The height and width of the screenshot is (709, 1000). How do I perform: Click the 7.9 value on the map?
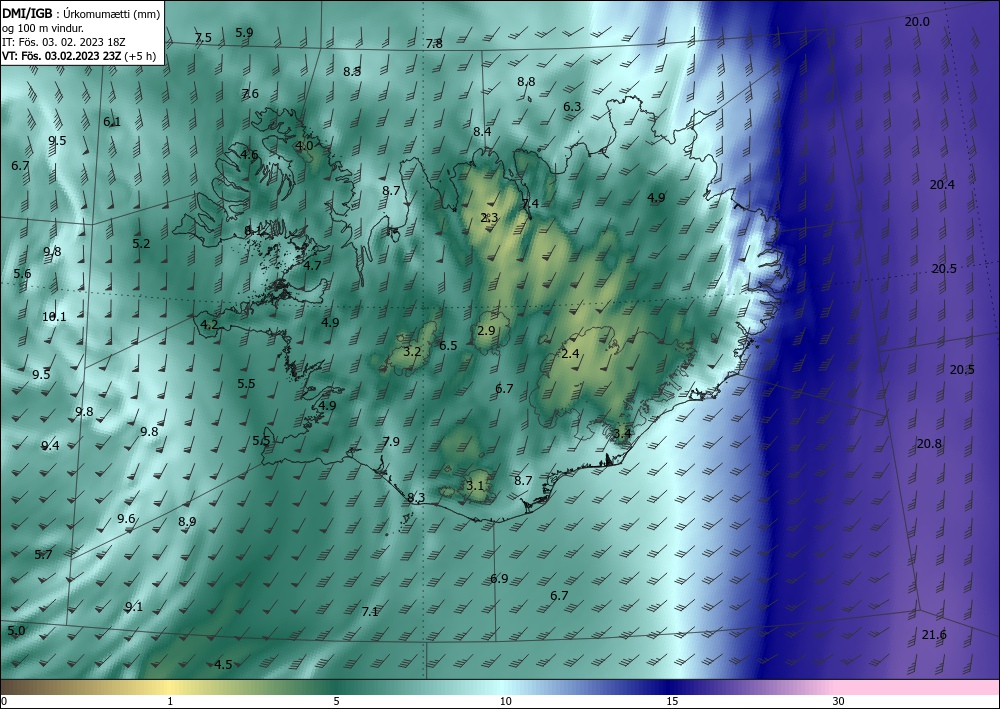point(391,442)
